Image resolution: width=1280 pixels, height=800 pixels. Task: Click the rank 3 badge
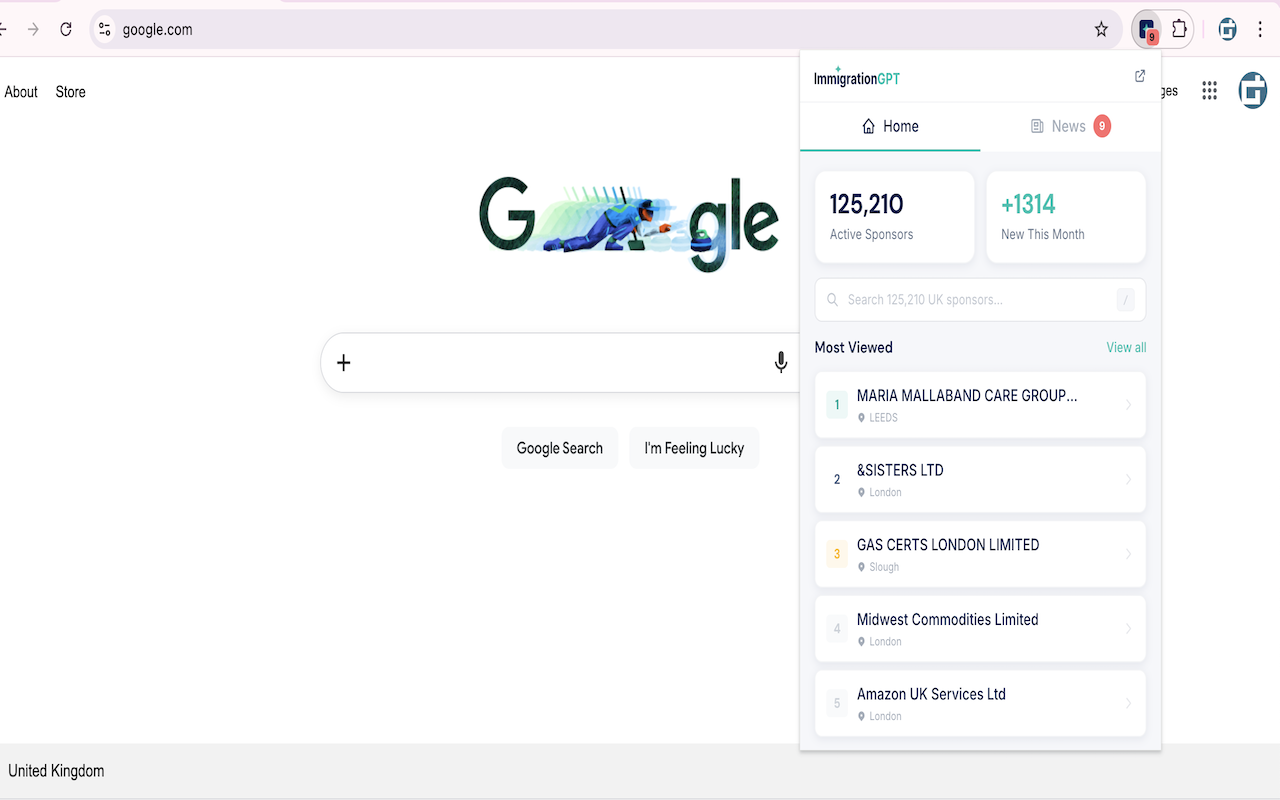click(837, 554)
